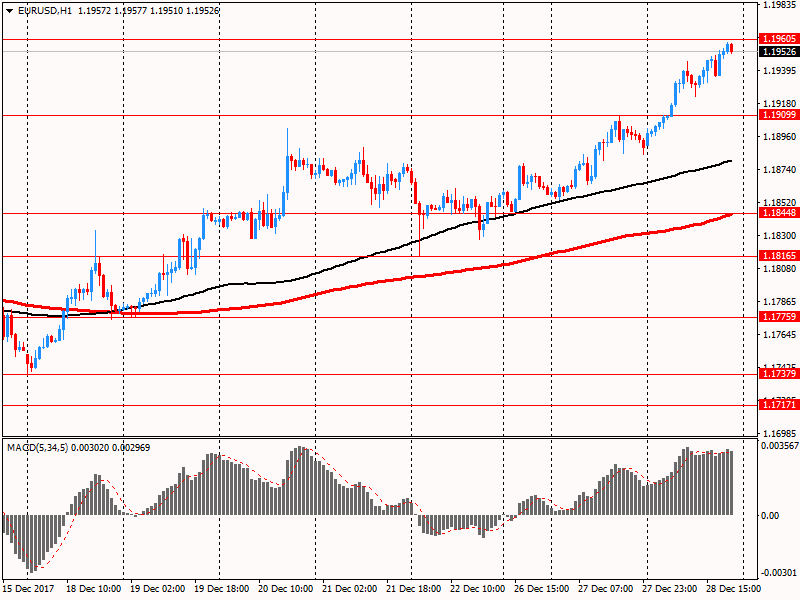This screenshot has width=800, height=600.
Task: Click the 18 Dec 10:00 time label
Action: (94, 588)
